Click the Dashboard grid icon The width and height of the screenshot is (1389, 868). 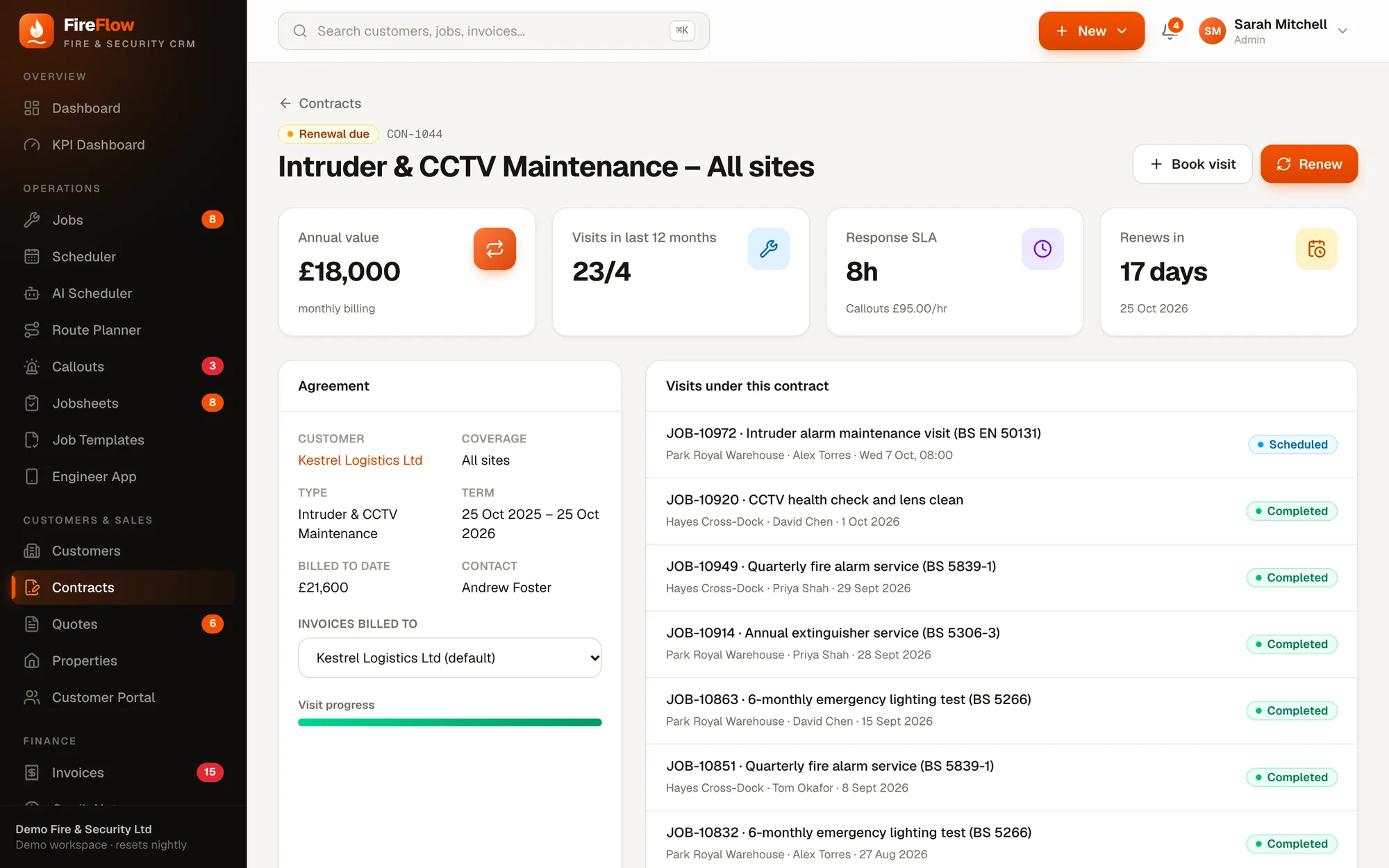coord(32,108)
